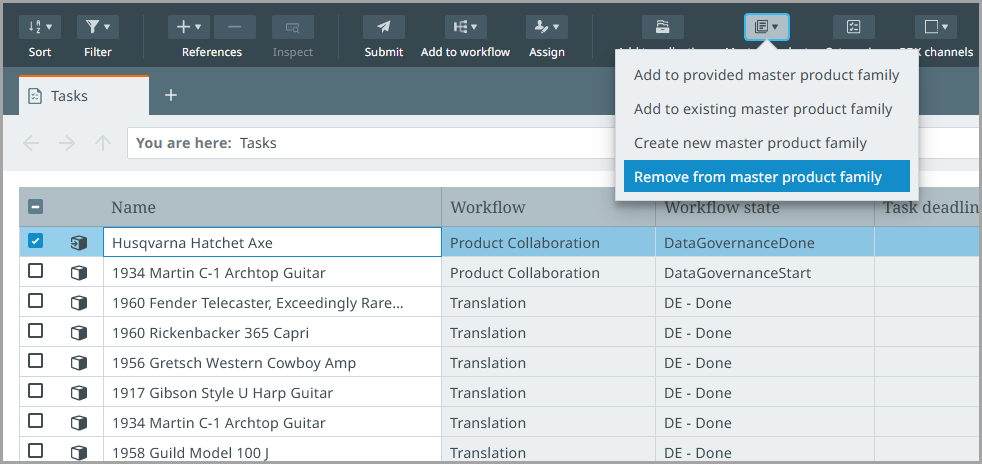The image size is (982, 464).
Task: Click the navigate forward arrow icon
Action: click(67, 143)
